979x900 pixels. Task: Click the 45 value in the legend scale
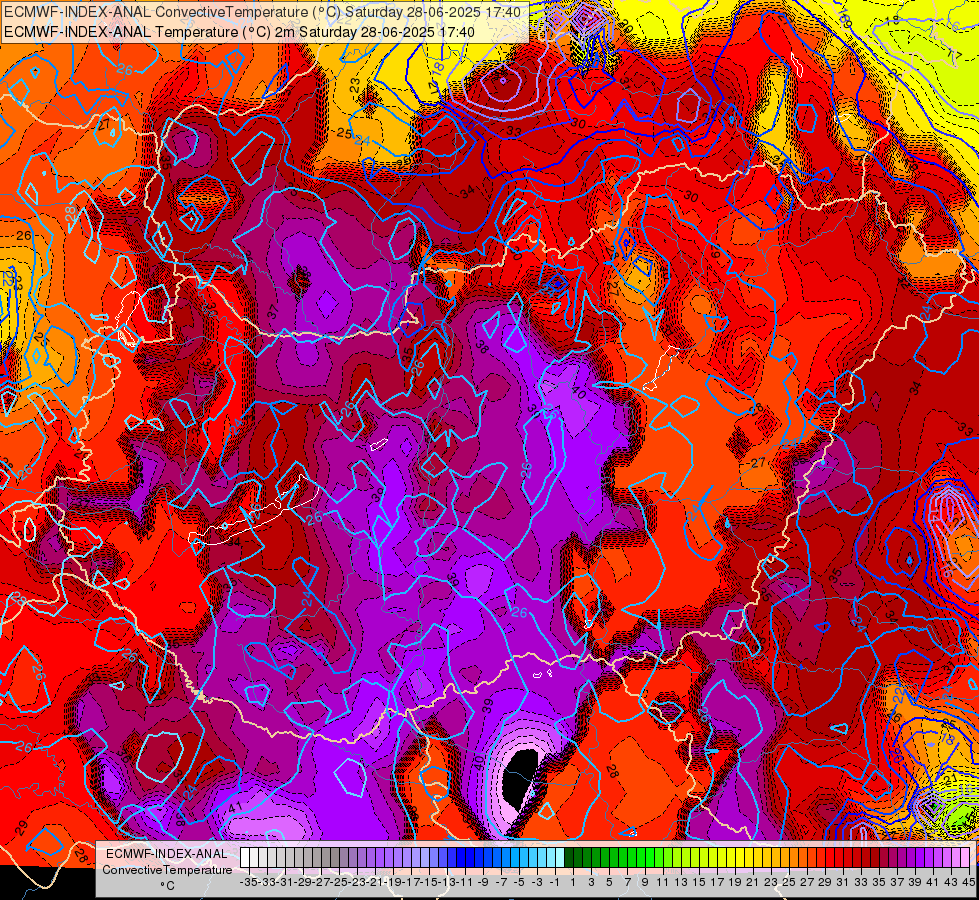coord(968,883)
